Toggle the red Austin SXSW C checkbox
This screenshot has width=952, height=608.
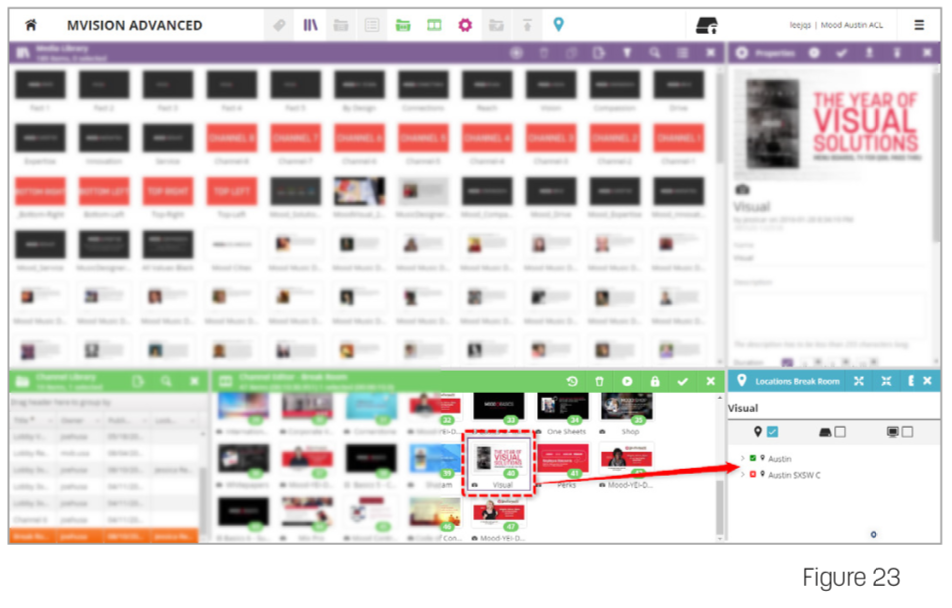[753, 474]
